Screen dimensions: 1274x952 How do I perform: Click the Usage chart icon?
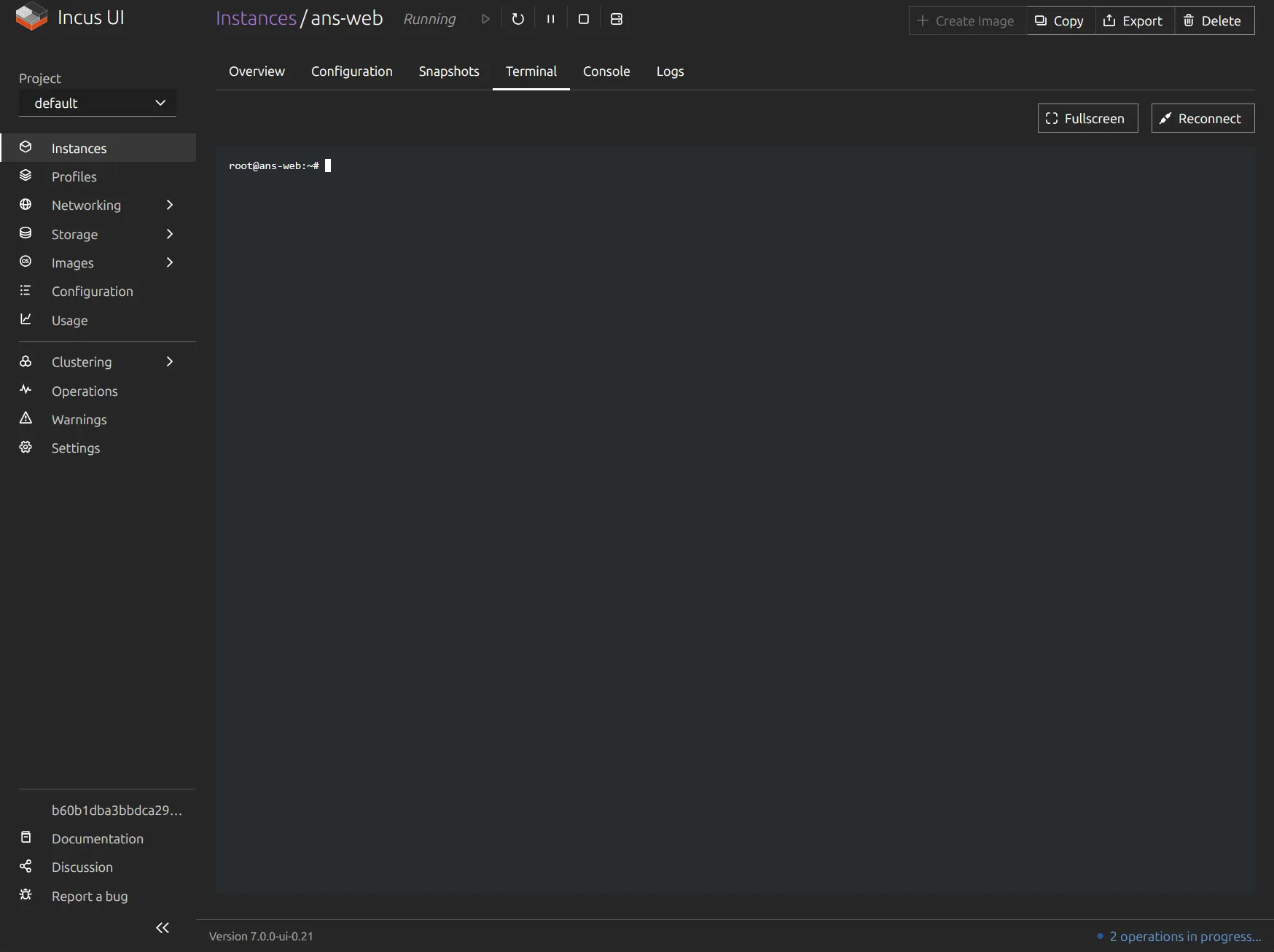point(26,319)
